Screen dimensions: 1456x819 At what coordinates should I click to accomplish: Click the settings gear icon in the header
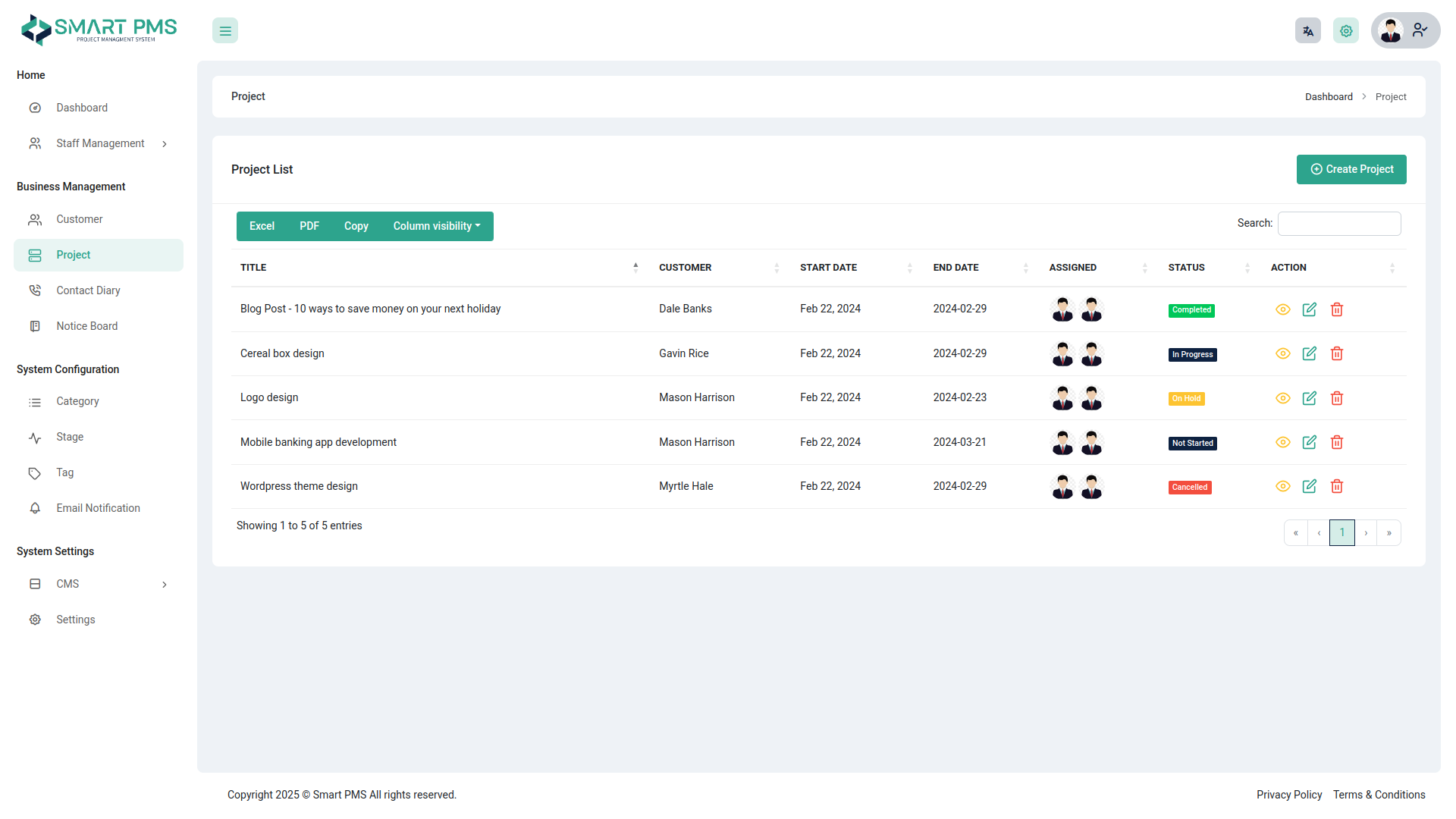(1346, 30)
